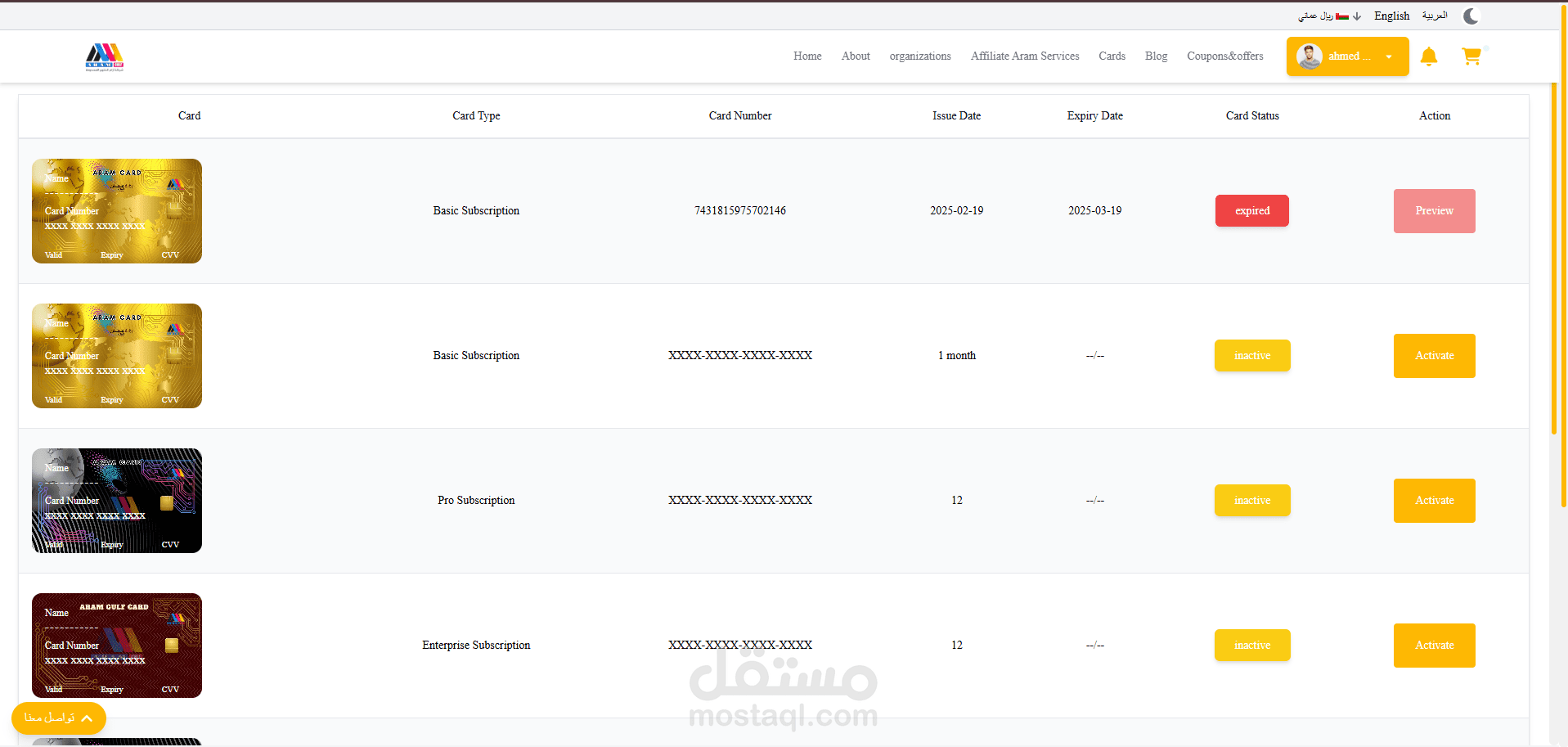Click the issue date 2025-02-19
This screenshot has width=1568, height=747.
(956, 211)
